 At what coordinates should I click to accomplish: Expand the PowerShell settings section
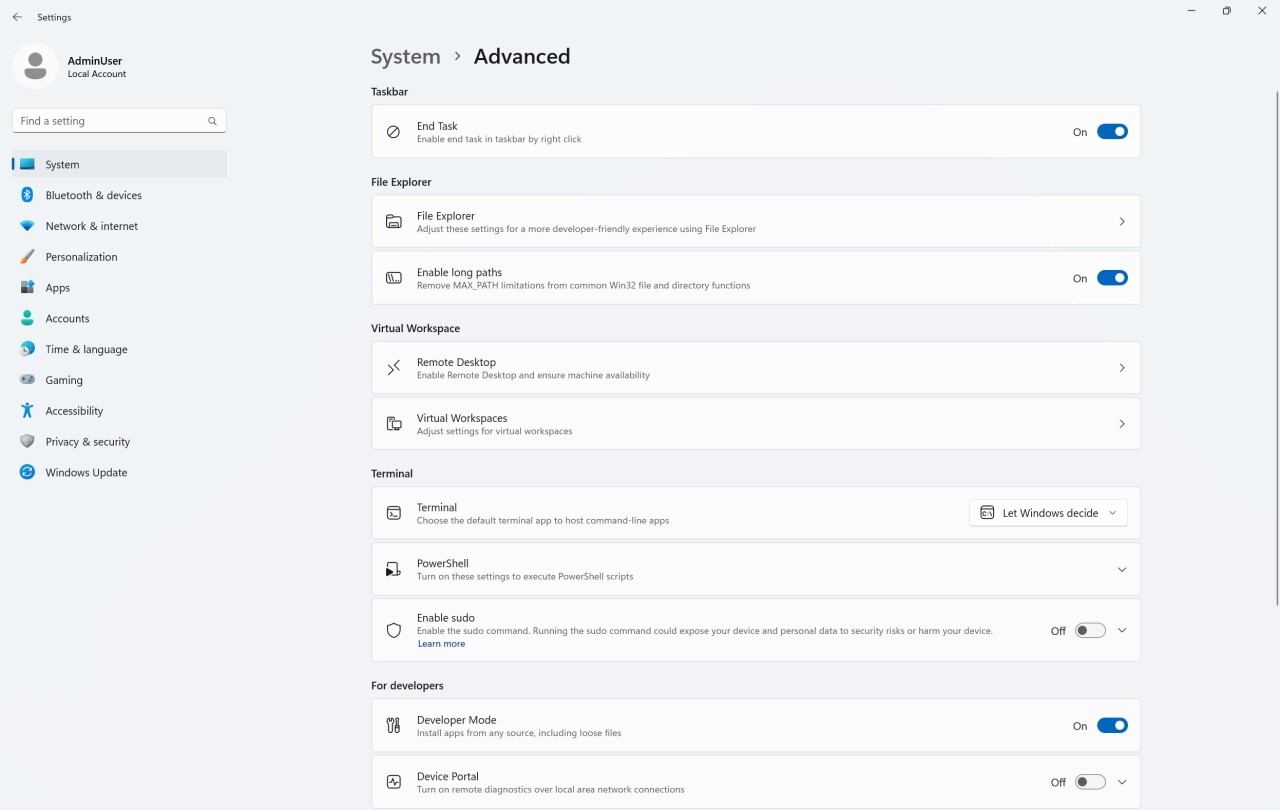point(1121,568)
